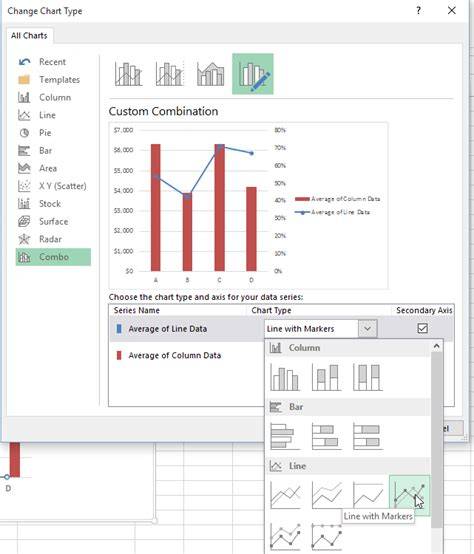The image size is (474, 554).
Task: Toggle Secondary Axis checkbox for Line Data
Action: pyautogui.click(x=422, y=328)
